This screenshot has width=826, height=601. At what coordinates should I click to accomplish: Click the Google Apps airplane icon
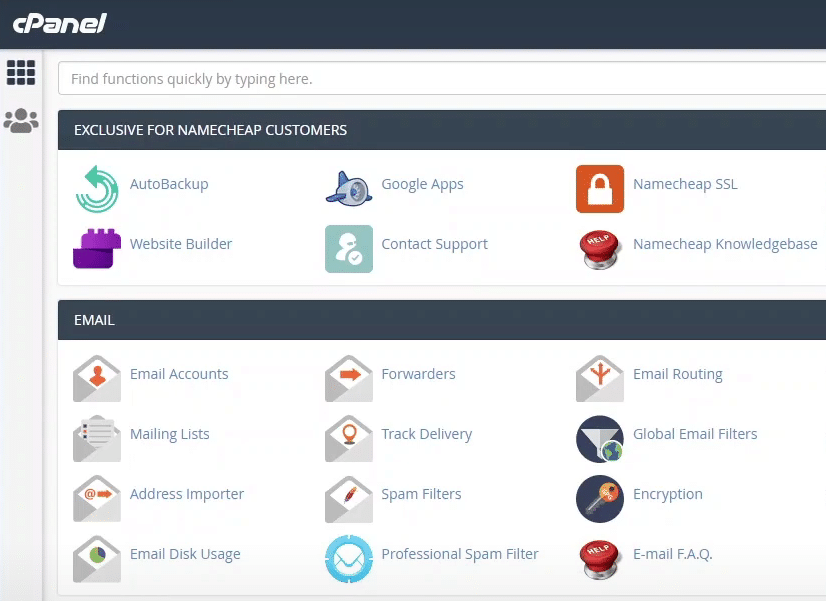click(x=349, y=189)
